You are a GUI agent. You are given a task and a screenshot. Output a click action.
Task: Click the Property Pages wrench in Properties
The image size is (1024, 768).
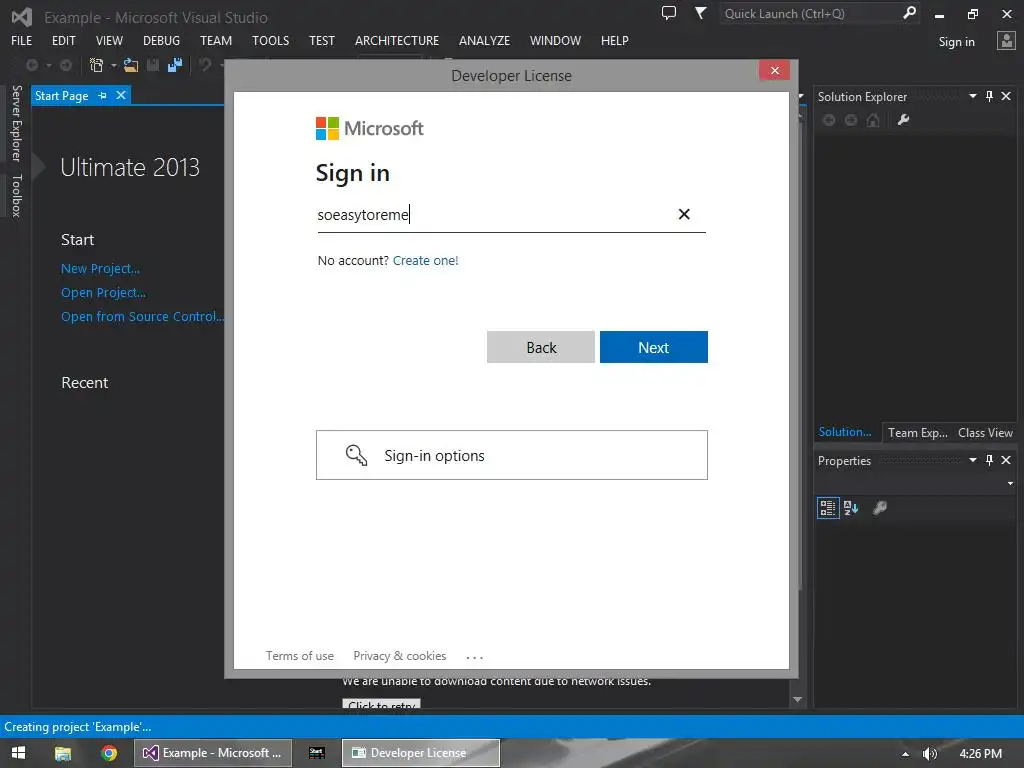[x=880, y=508]
